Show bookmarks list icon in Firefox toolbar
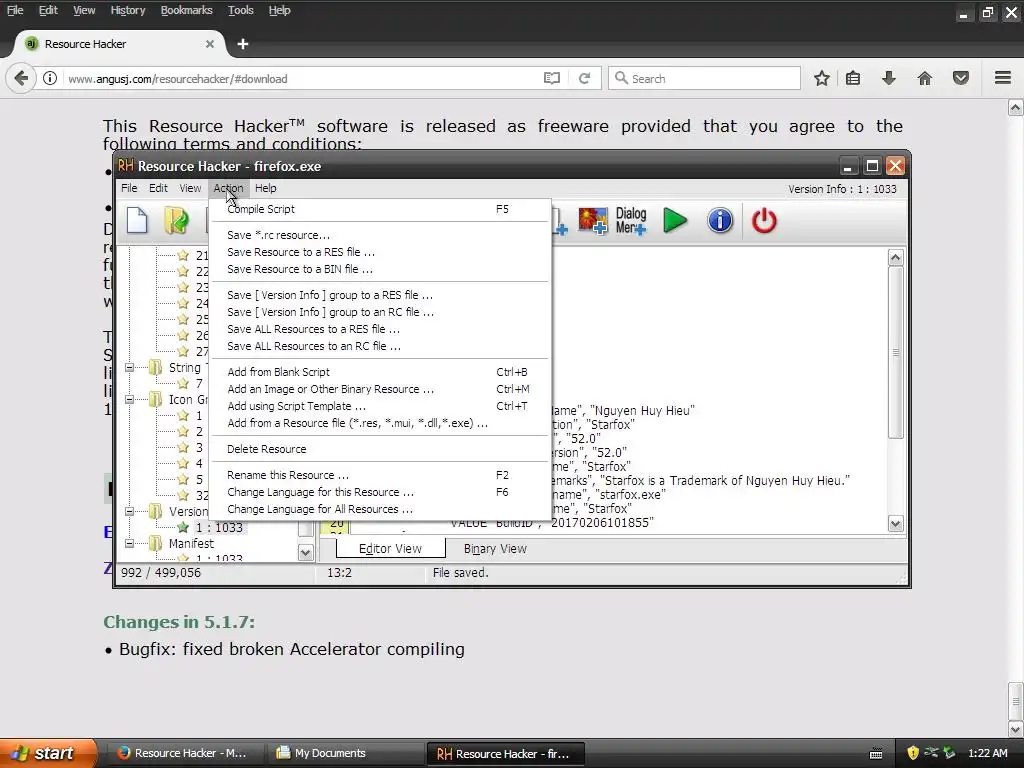 pos(853,78)
